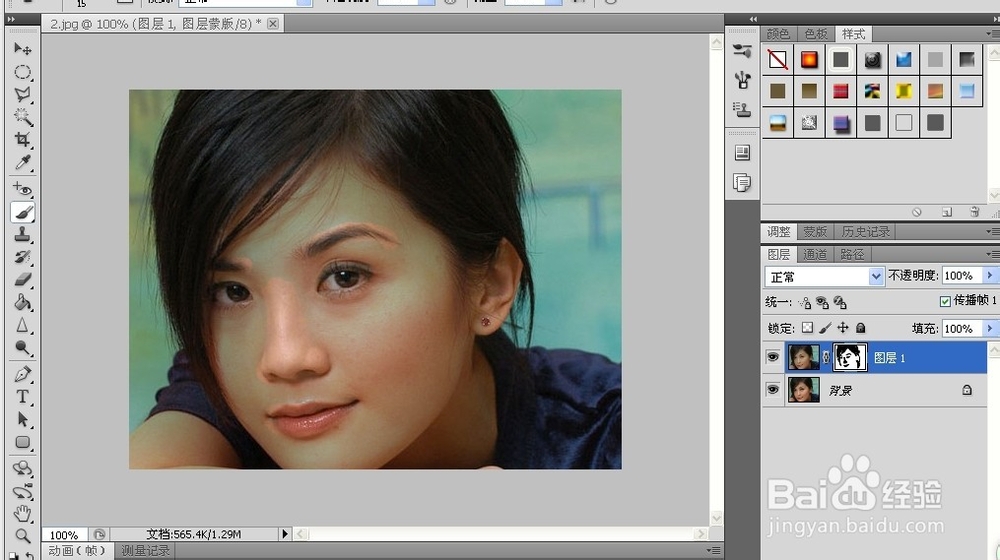This screenshot has height=560, width=1000.
Task: Select the Red Eye tool
Action: pyautogui.click(x=22, y=189)
